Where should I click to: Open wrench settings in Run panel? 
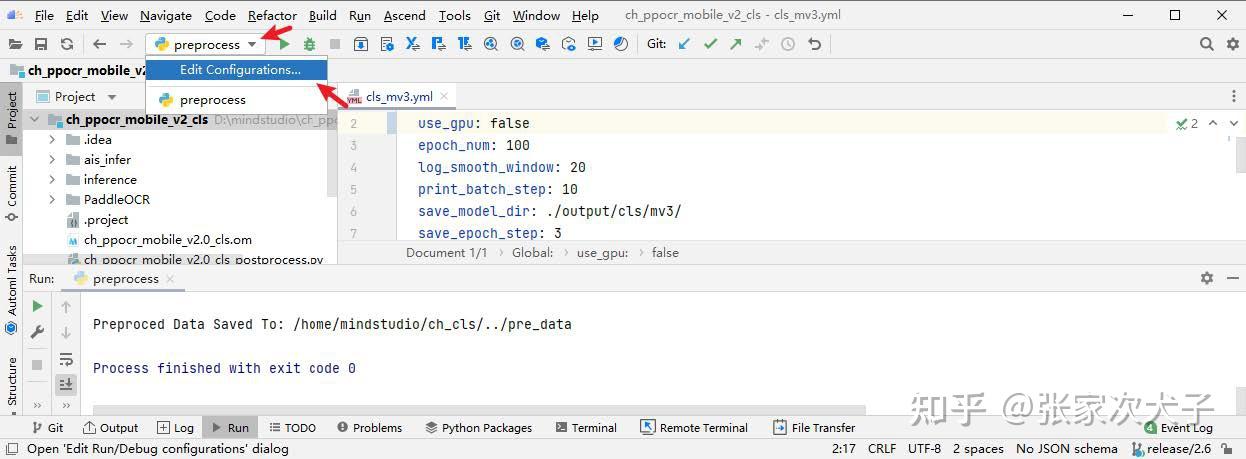tap(37, 332)
